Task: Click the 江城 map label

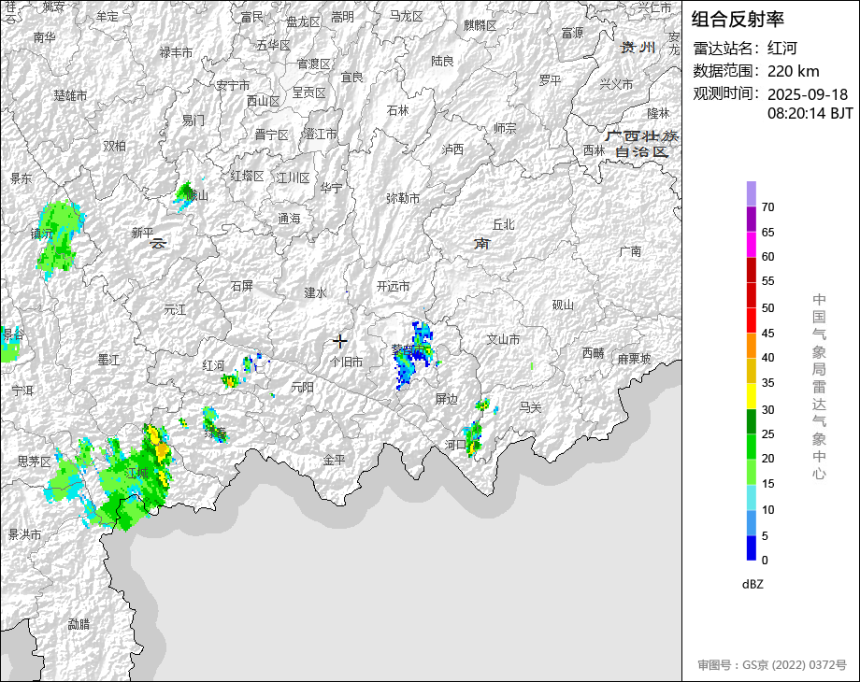Action: (x=136, y=472)
